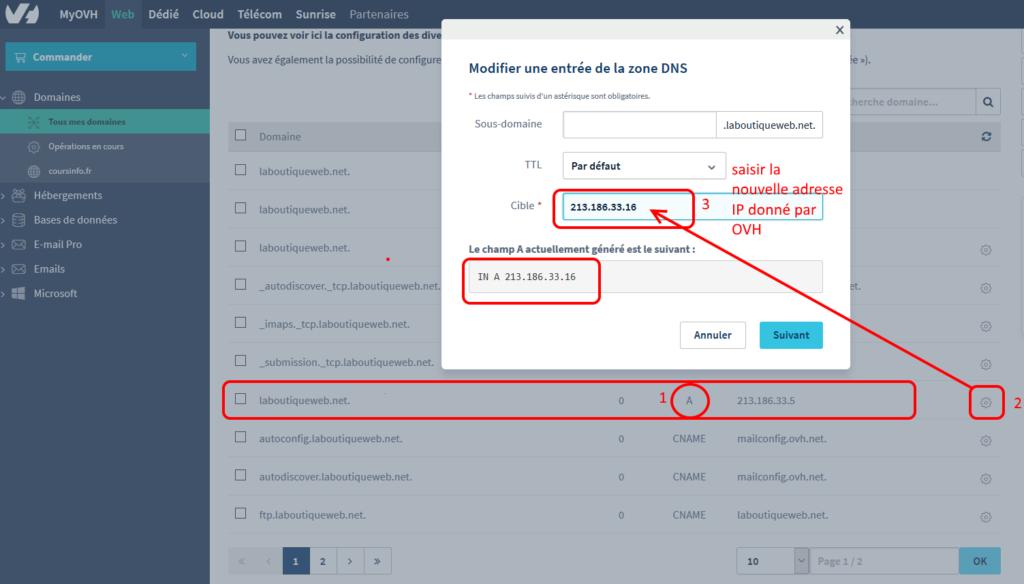This screenshot has height=584, width=1024.
Task: Click the shopping cart icon in Commander
Action: (x=20, y=57)
